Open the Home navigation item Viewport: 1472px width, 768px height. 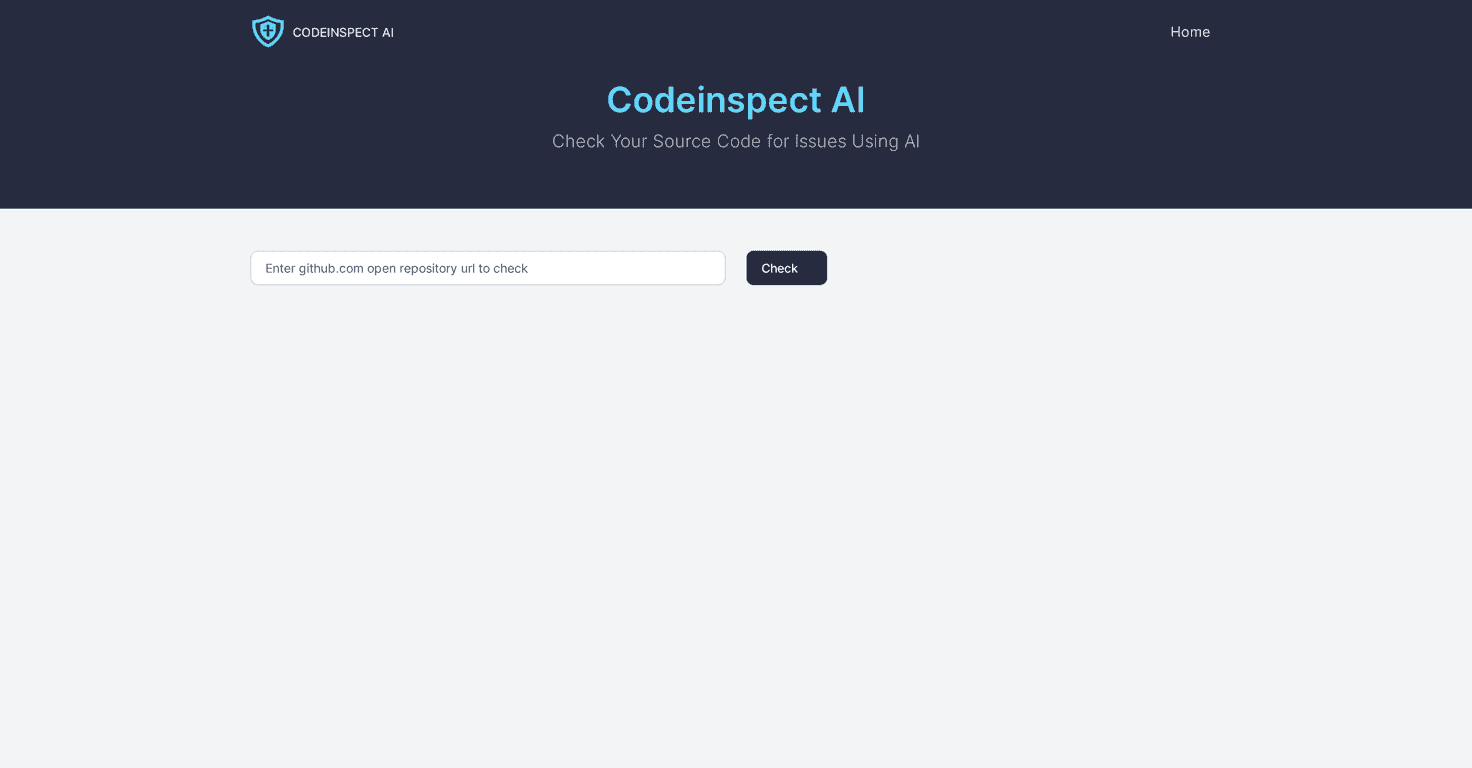click(1190, 31)
